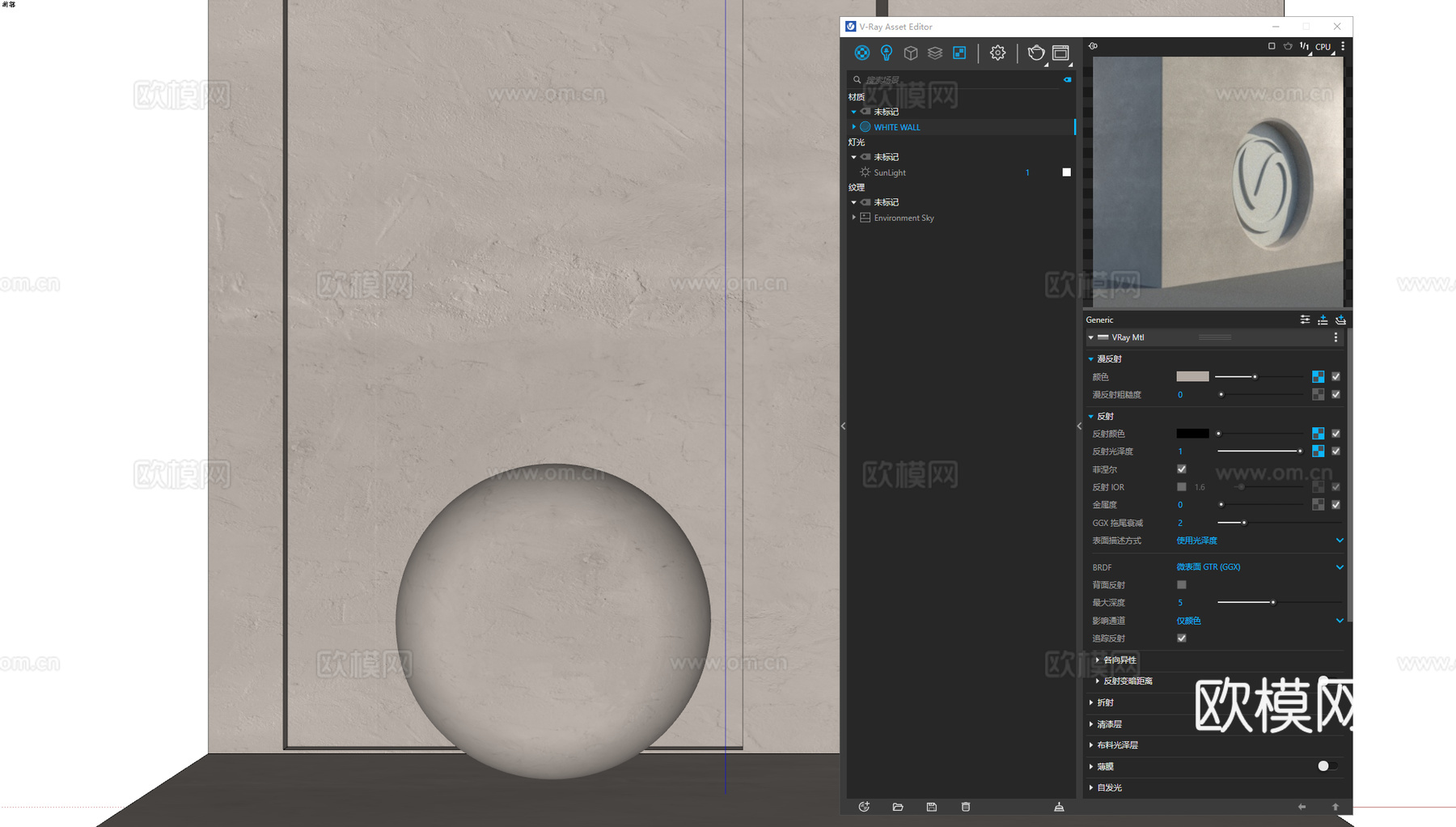
Task: Expand the 折射 section
Action: point(1091,702)
